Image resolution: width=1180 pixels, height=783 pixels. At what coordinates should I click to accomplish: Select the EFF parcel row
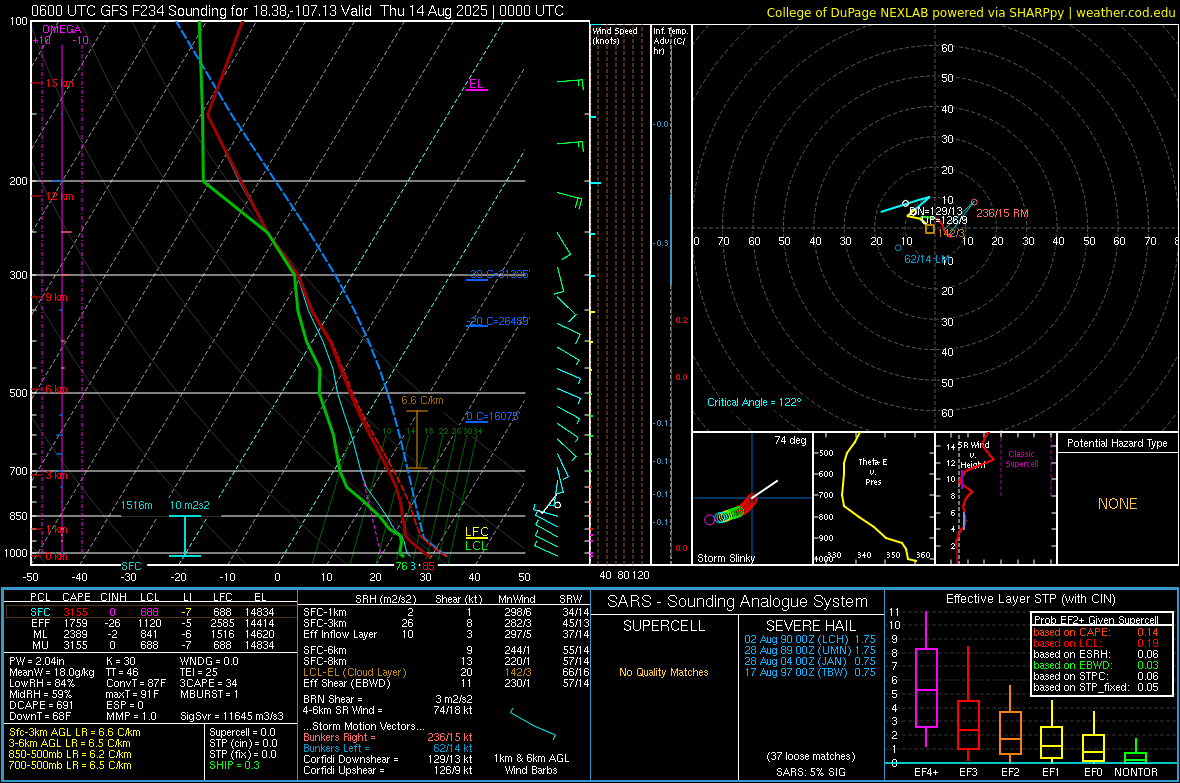[x=151, y=623]
